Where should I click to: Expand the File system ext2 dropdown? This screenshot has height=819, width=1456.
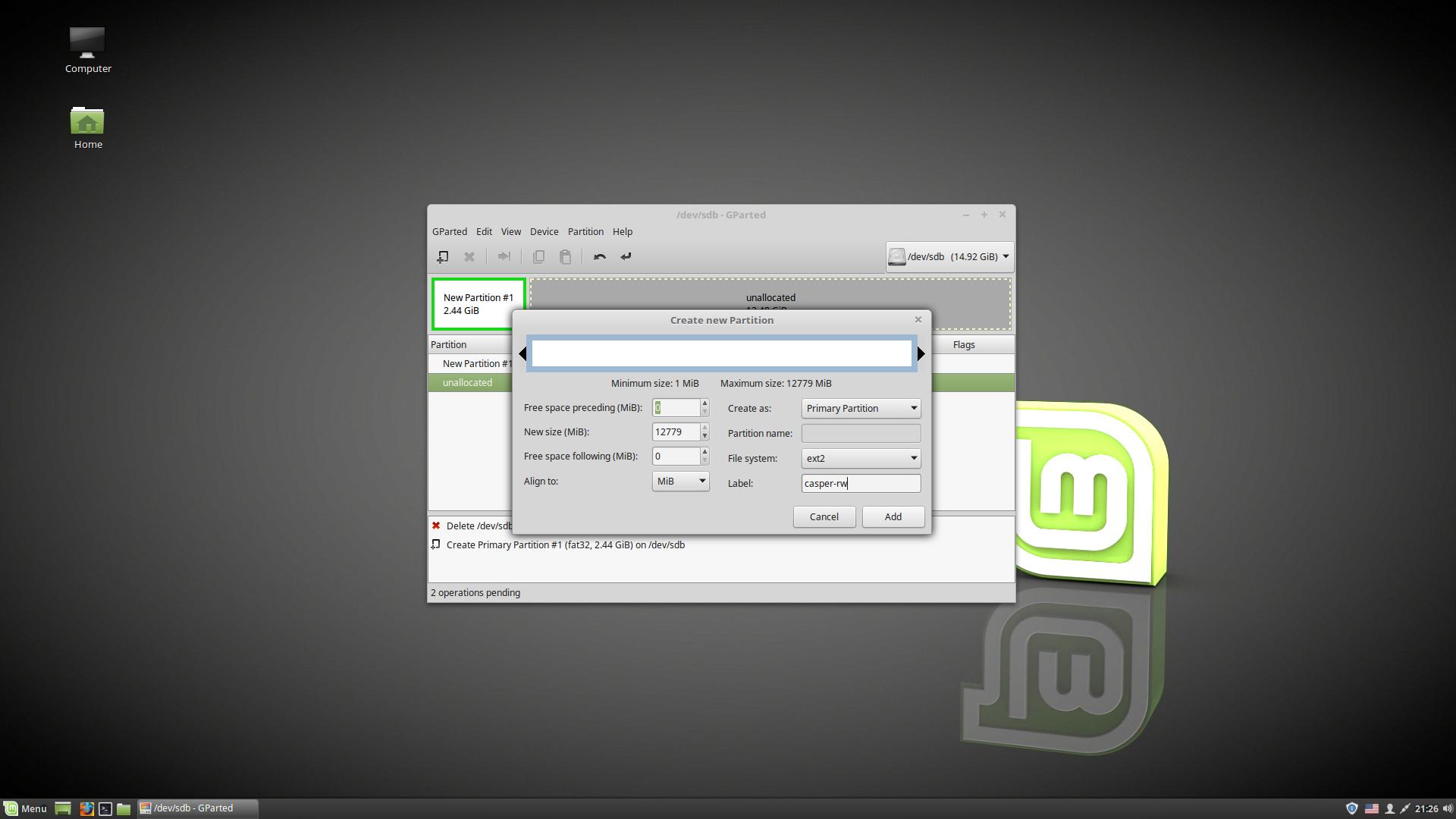point(861,458)
